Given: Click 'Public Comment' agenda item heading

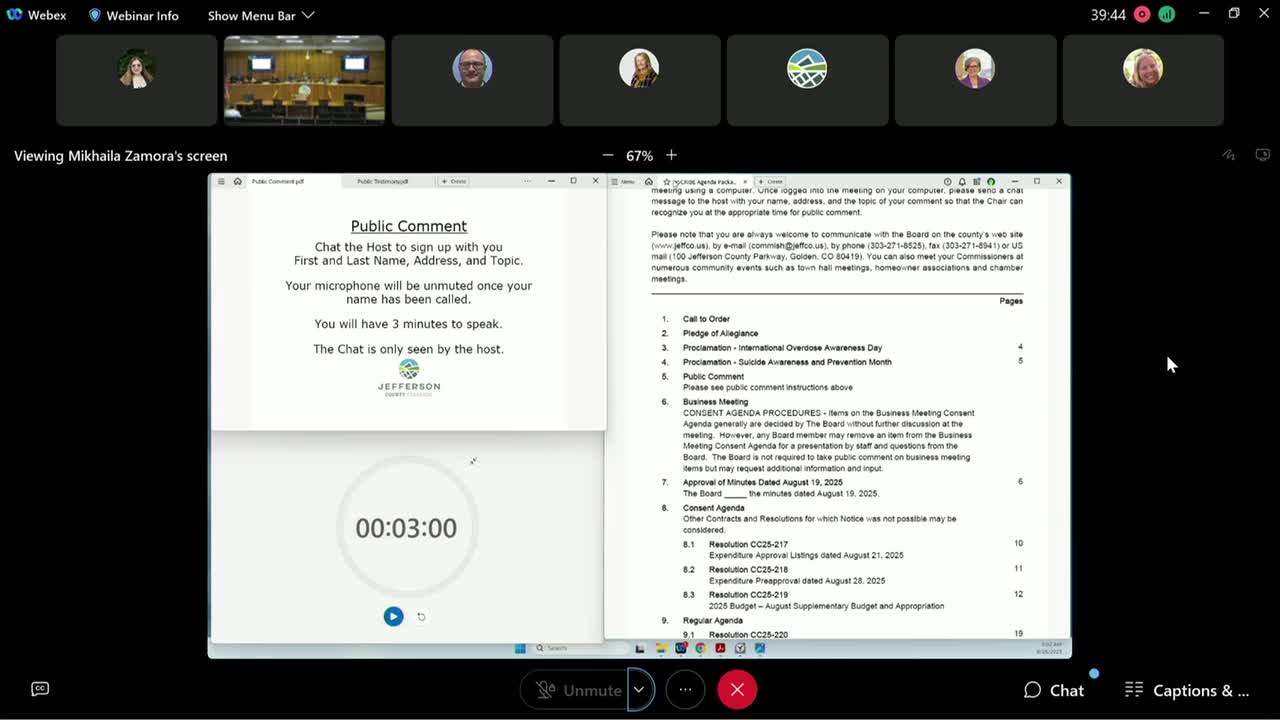Looking at the screenshot, I should 713,377.
